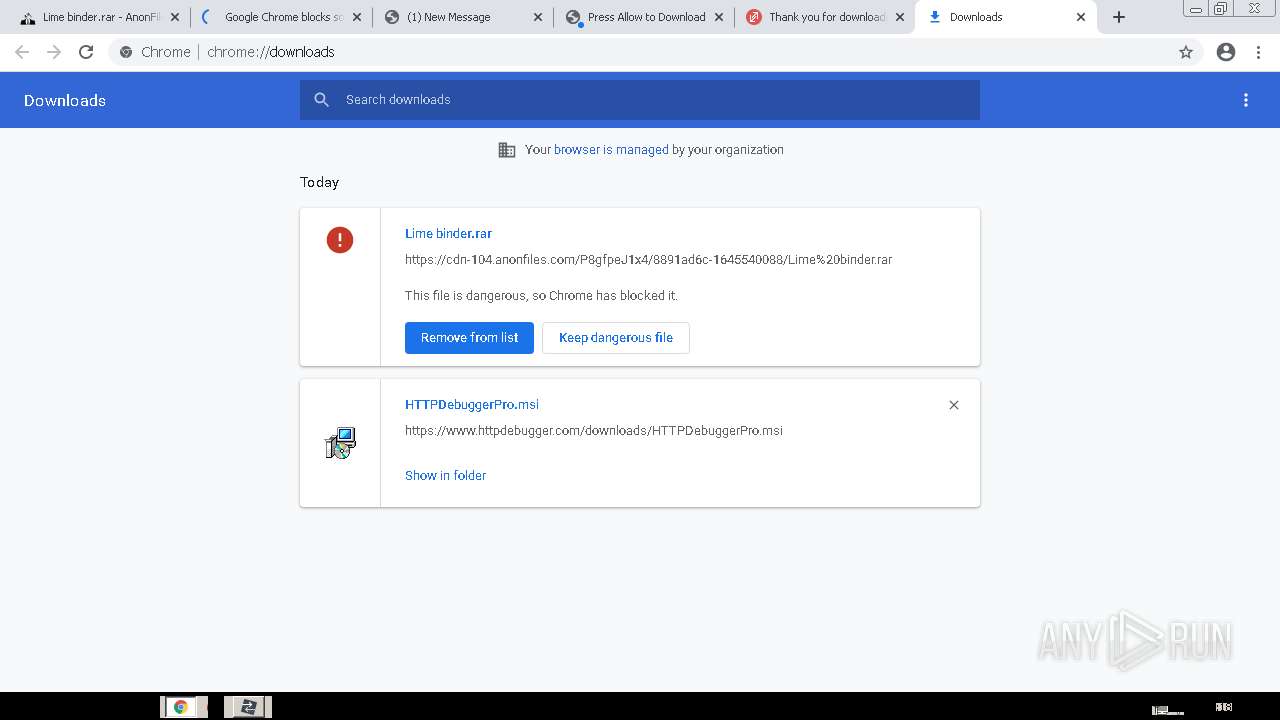The image size is (1280, 720).
Task: Open the Chrome three-dot menu
Action: [x=1258, y=52]
